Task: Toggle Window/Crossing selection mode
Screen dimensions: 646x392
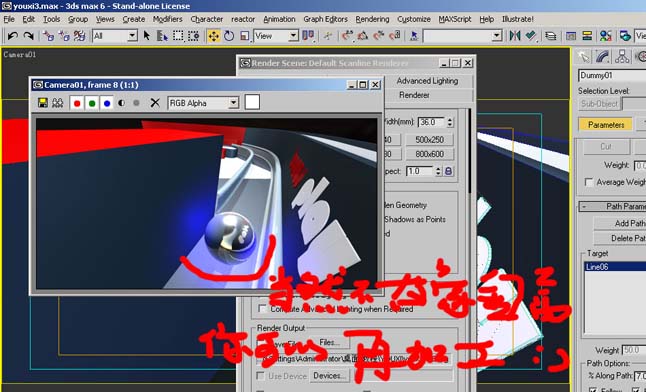Action: [194, 36]
